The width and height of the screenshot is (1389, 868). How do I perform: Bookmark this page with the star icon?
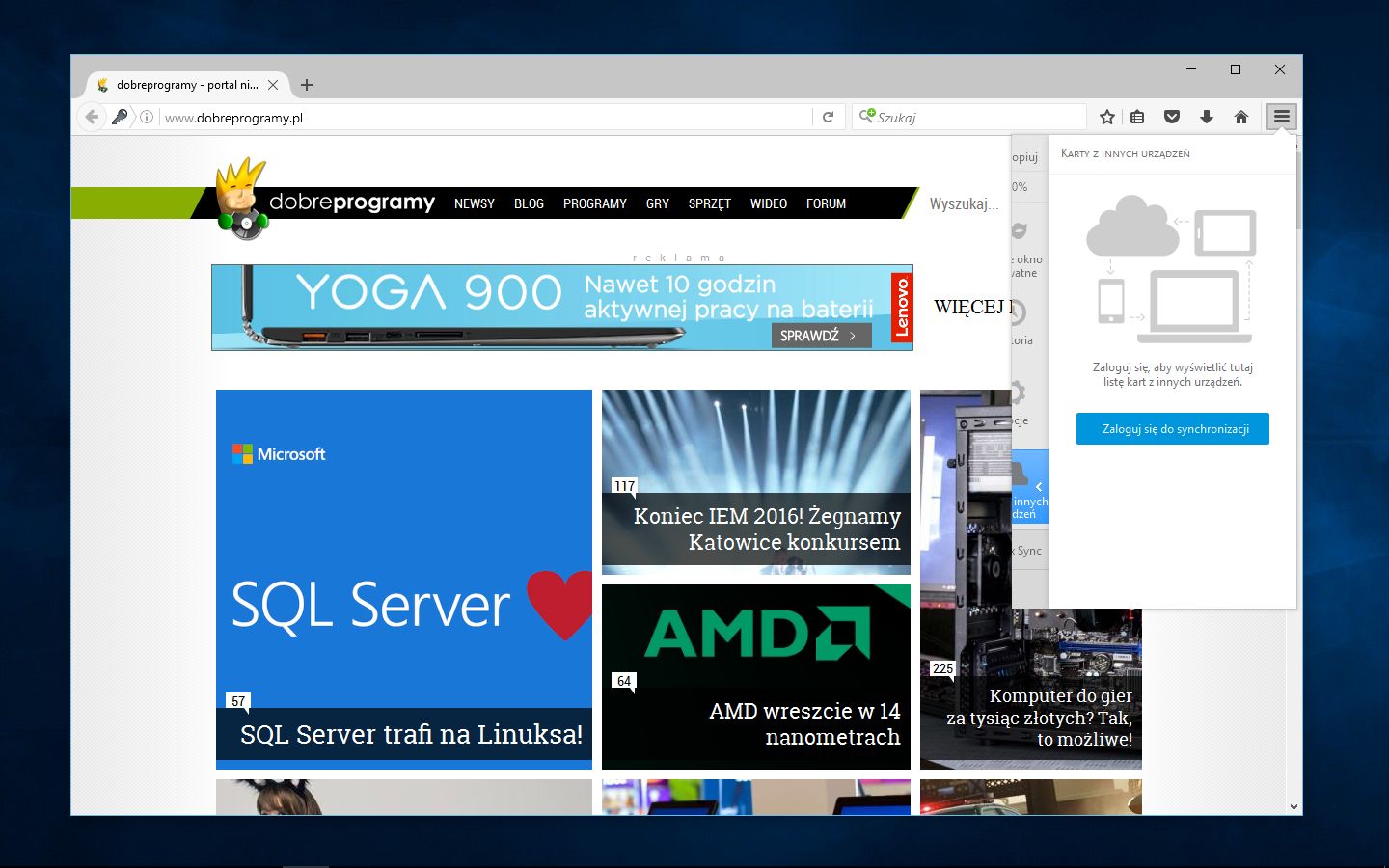point(1107,117)
